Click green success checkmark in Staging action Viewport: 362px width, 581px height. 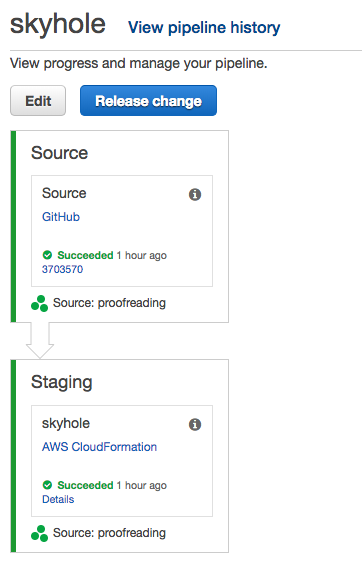click(47, 485)
